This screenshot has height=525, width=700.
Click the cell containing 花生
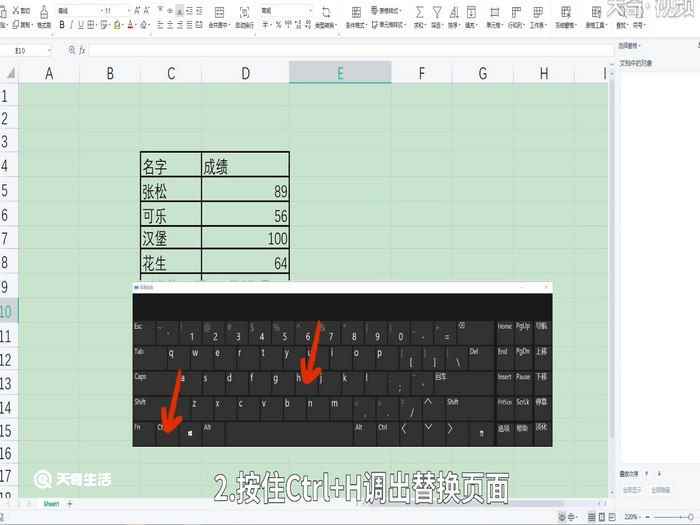[171, 262]
